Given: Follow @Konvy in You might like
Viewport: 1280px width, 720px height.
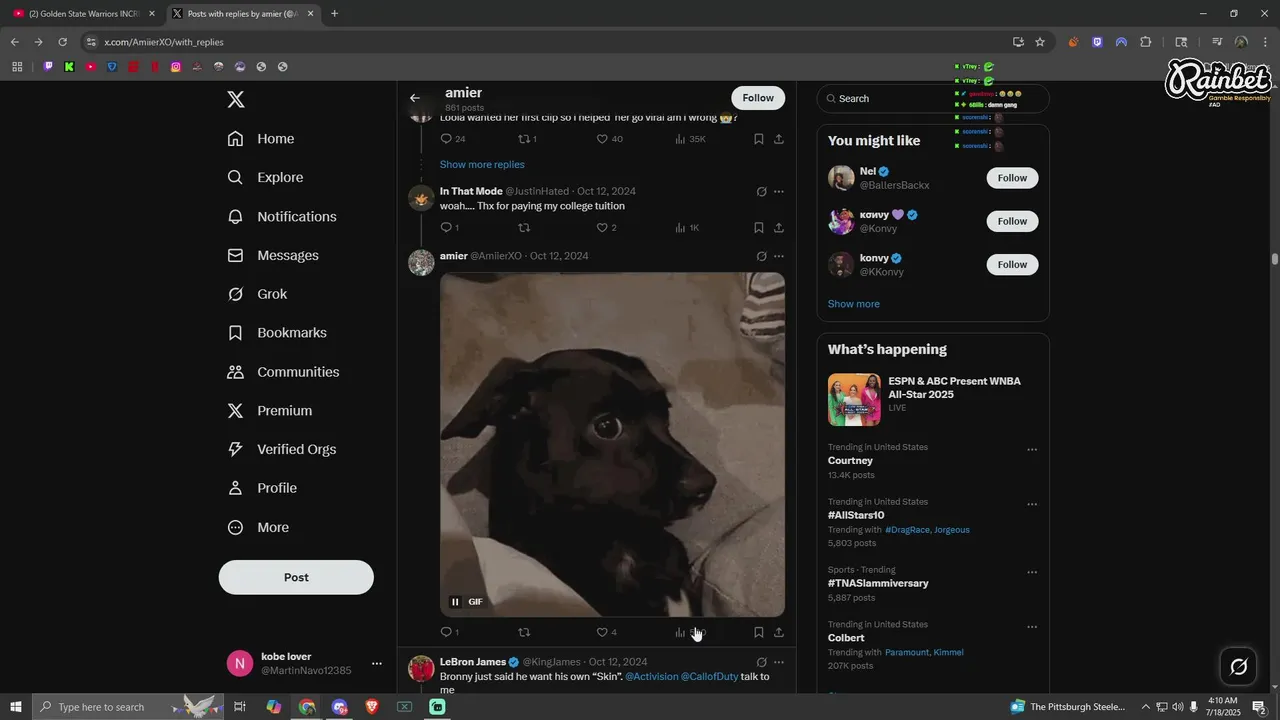Looking at the screenshot, I should click(x=1012, y=221).
